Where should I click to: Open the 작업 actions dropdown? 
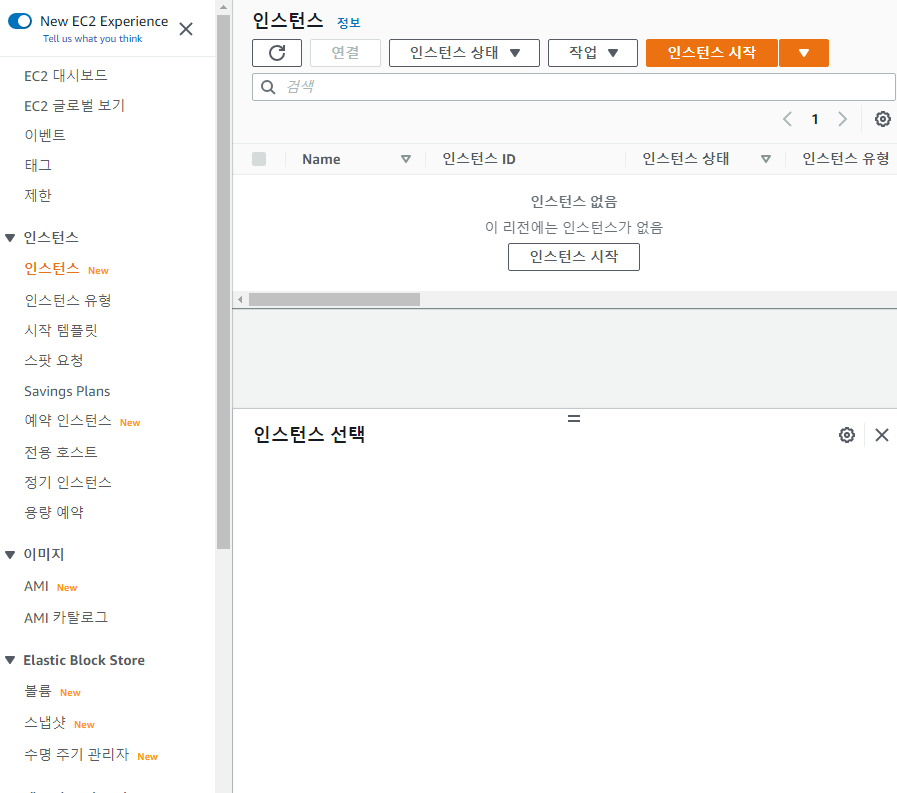(x=593, y=53)
